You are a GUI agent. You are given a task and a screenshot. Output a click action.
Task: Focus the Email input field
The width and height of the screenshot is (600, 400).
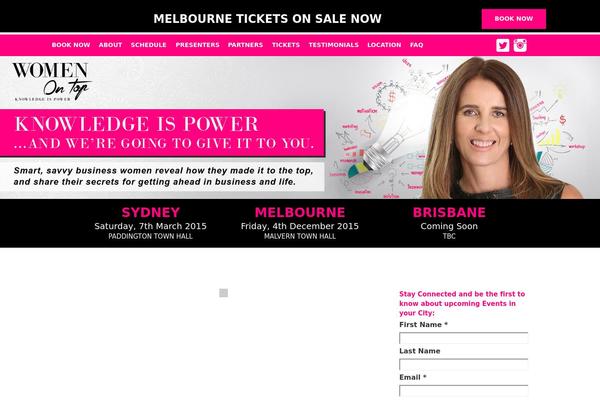click(463, 391)
